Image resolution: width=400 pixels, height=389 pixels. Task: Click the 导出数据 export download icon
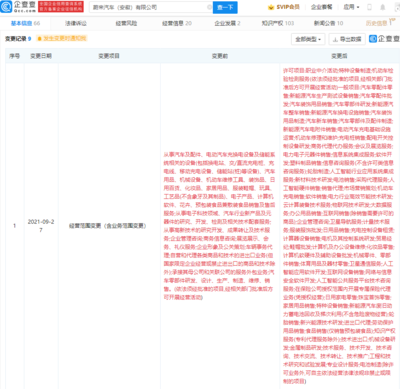click(335, 39)
